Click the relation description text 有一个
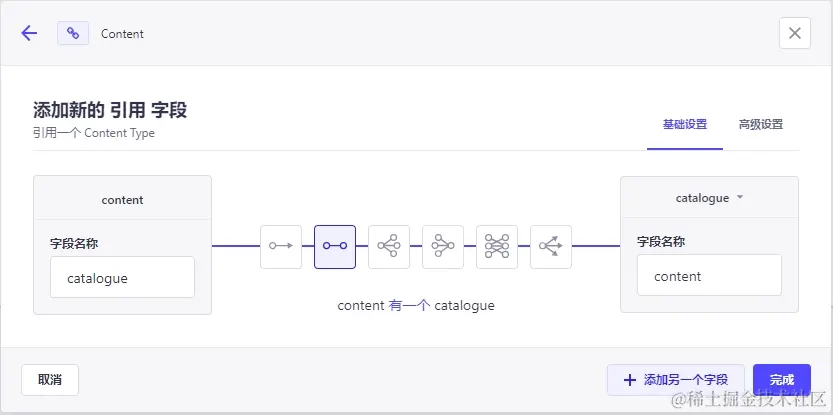The height and width of the screenshot is (415, 833). point(409,306)
